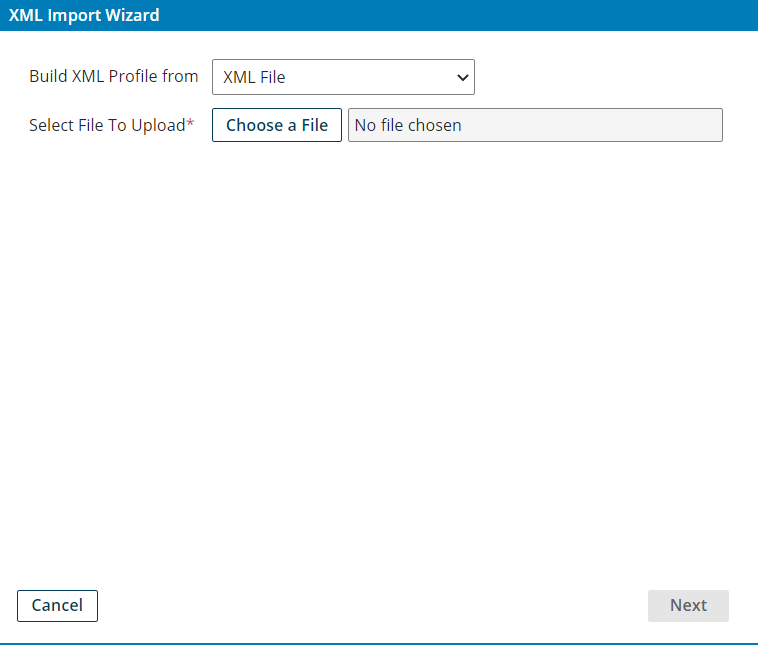Click the word Upload in the second label

point(158,125)
